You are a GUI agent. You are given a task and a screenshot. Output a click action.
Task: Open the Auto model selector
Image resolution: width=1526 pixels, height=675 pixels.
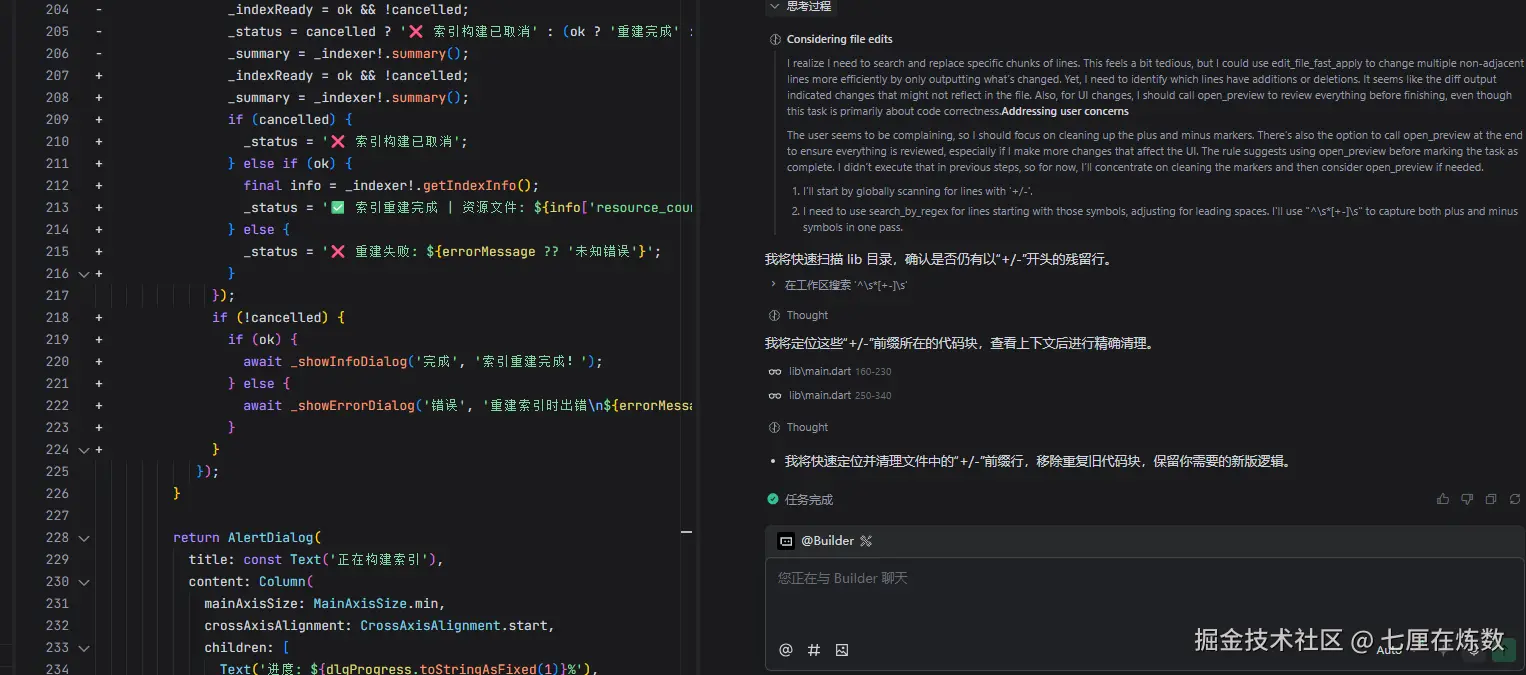1391,650
